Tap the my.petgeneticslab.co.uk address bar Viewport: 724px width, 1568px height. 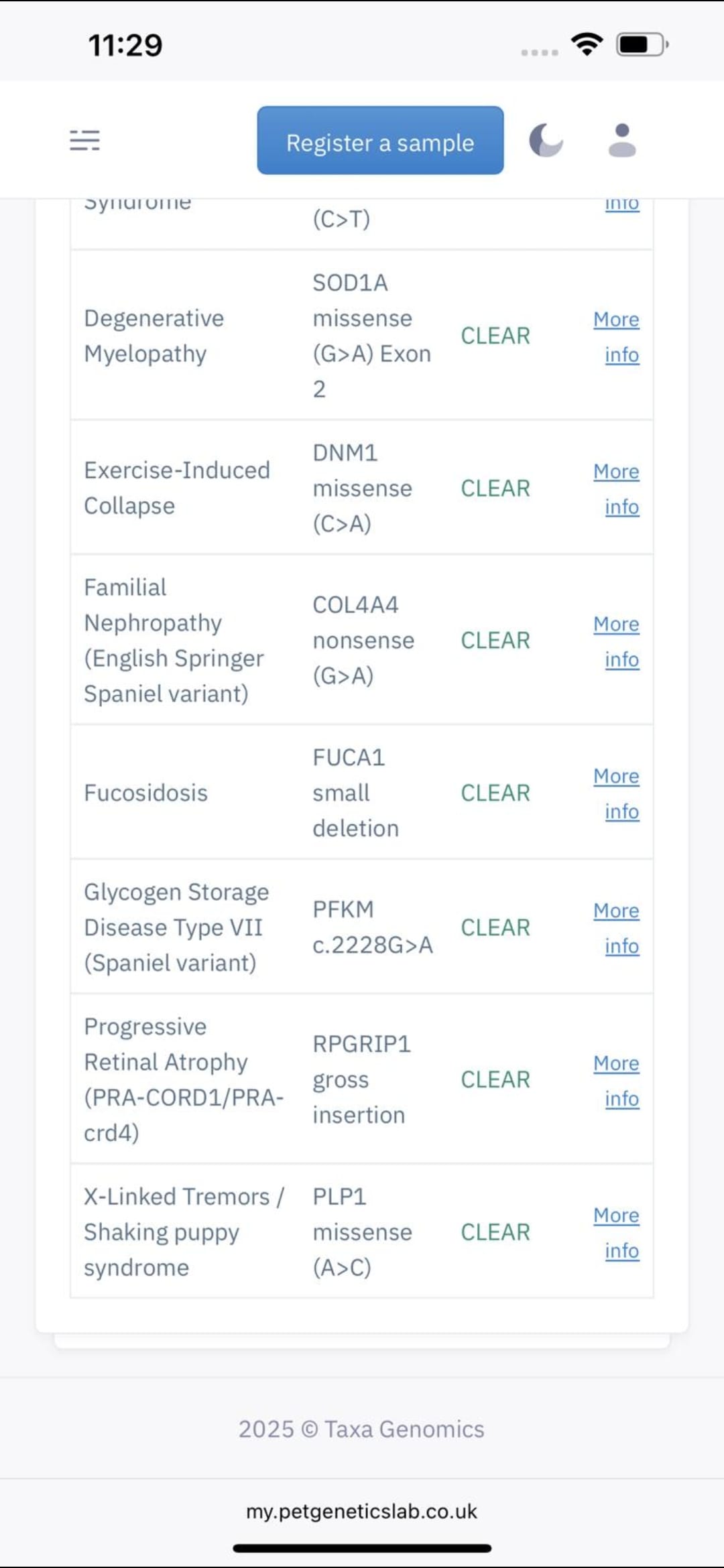click(361, 1512)
